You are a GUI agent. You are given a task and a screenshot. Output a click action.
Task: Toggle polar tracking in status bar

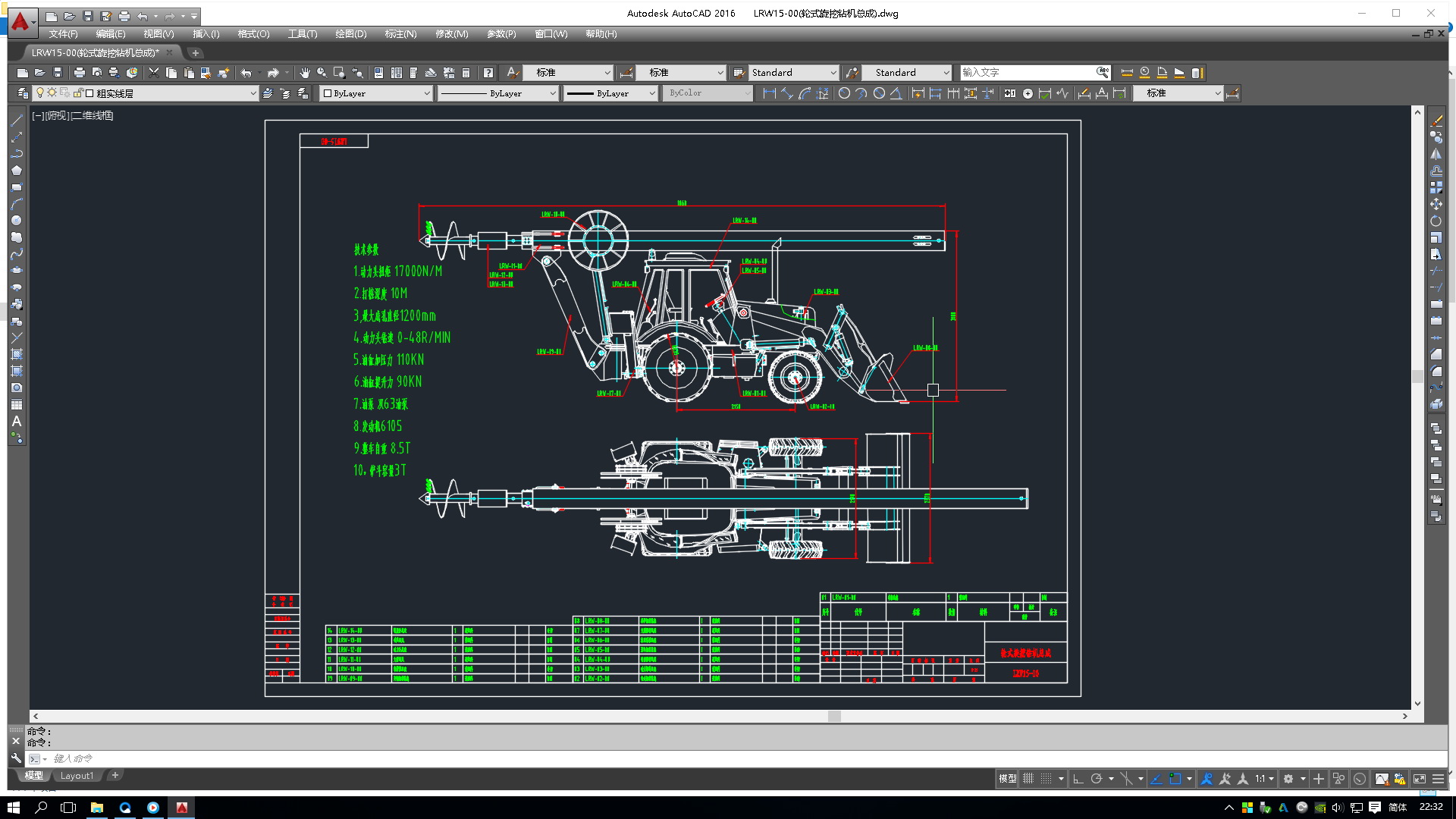pos(1097,779)
